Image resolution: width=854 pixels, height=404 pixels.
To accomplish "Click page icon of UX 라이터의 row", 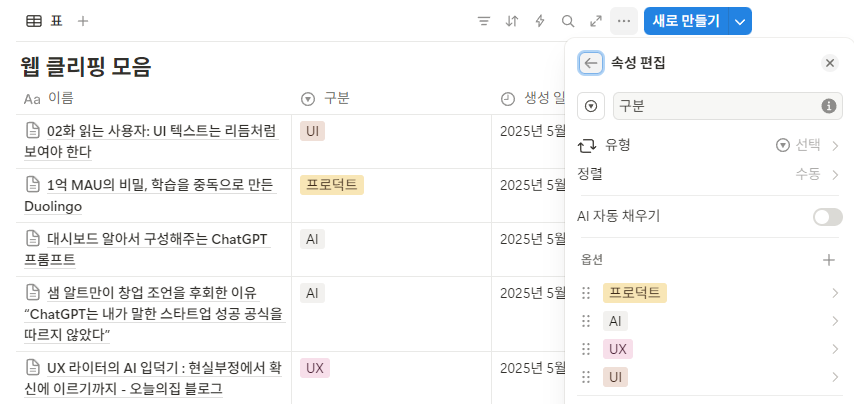I will [33, 368].
